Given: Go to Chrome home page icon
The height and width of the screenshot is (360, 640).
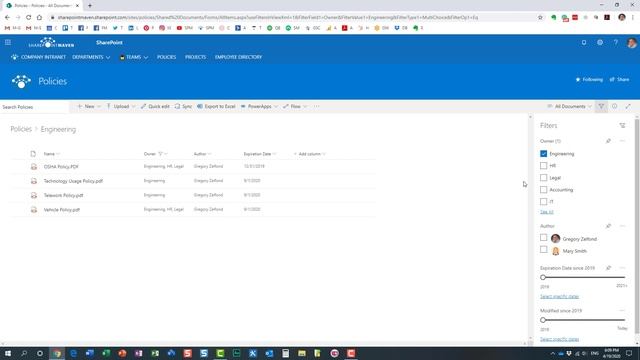Looking at the screenshot, I should click(39, 18).
